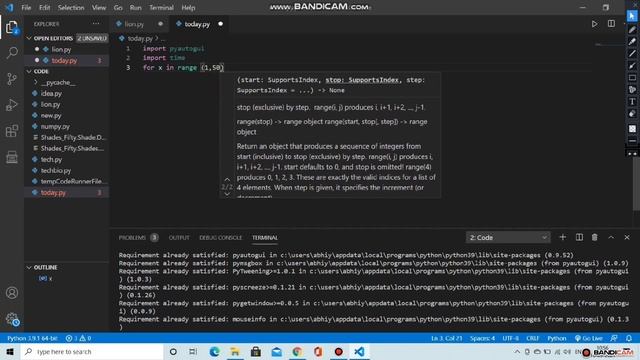Show previous signature help overload
This screenshot has height=360, width=640.
tap(227, 180)
